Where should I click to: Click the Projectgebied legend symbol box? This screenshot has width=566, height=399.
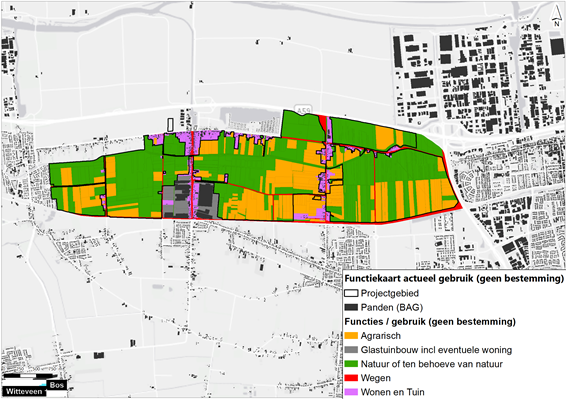pos(351,293)
